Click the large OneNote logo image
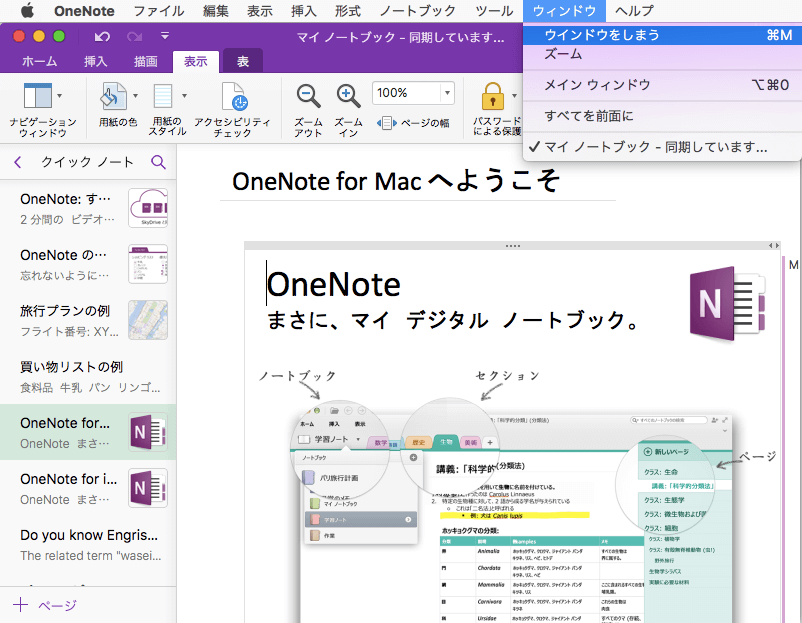Viewport: 802px width, 623px height. pyautogui.click(x=727, y=303)
